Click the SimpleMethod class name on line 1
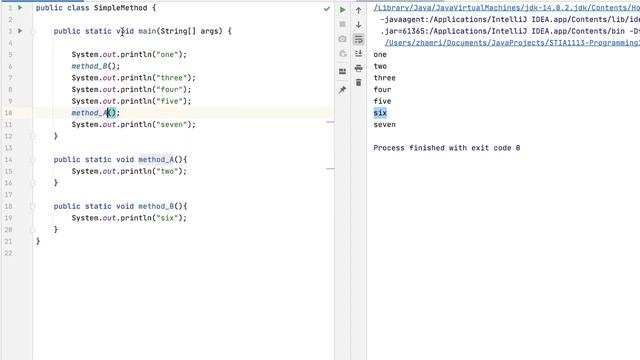The image size is (640, 360). (x=120, y=8)
